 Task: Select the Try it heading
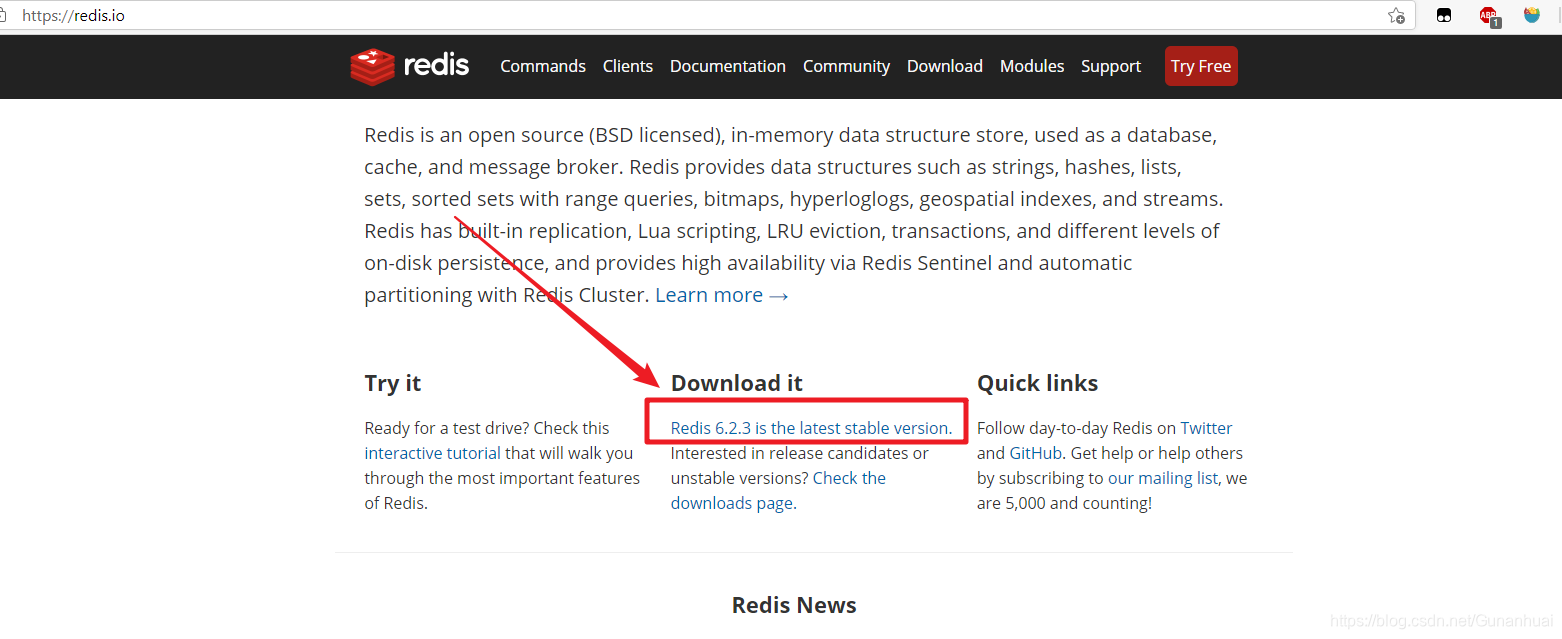pos(393,383)
